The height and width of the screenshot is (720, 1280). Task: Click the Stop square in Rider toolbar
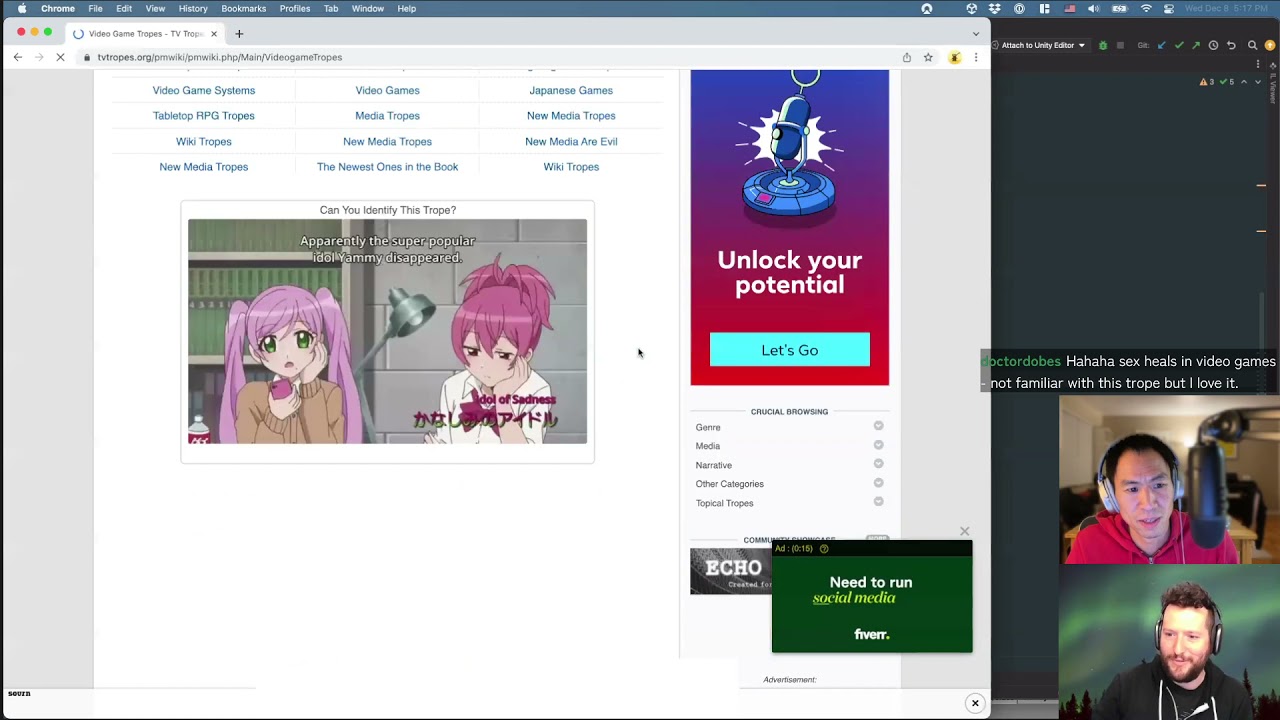tap(1120, 45)
